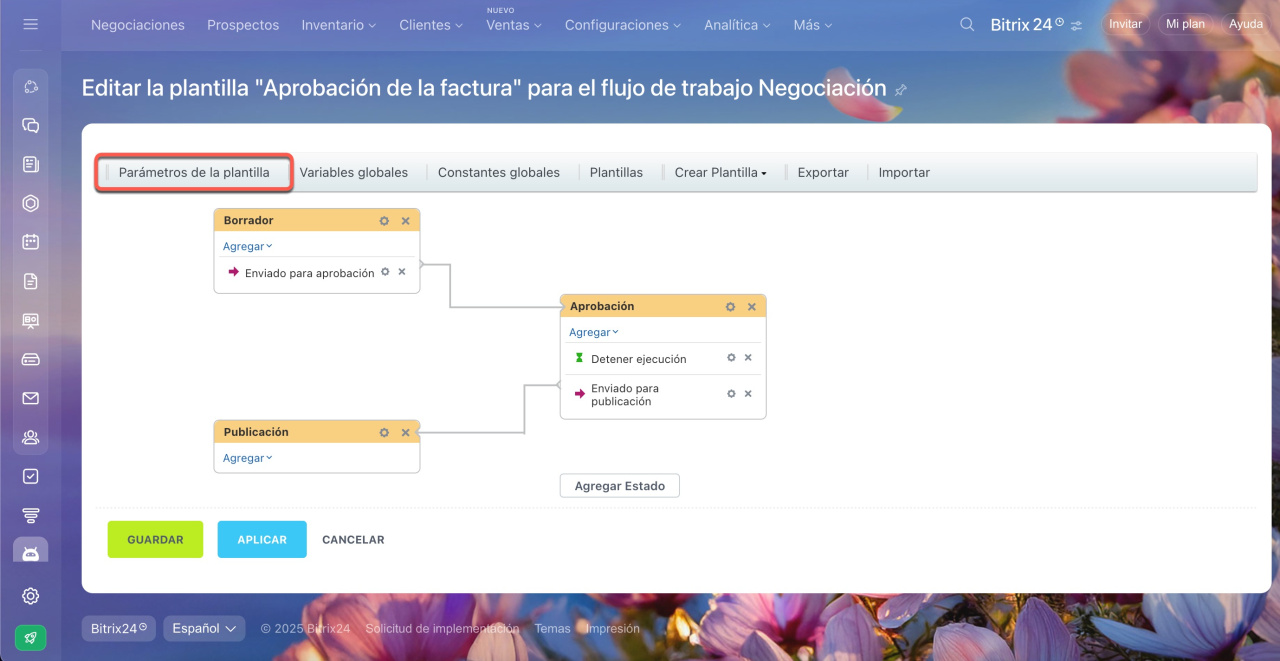Click the Impresión footer link

[612, 629]
